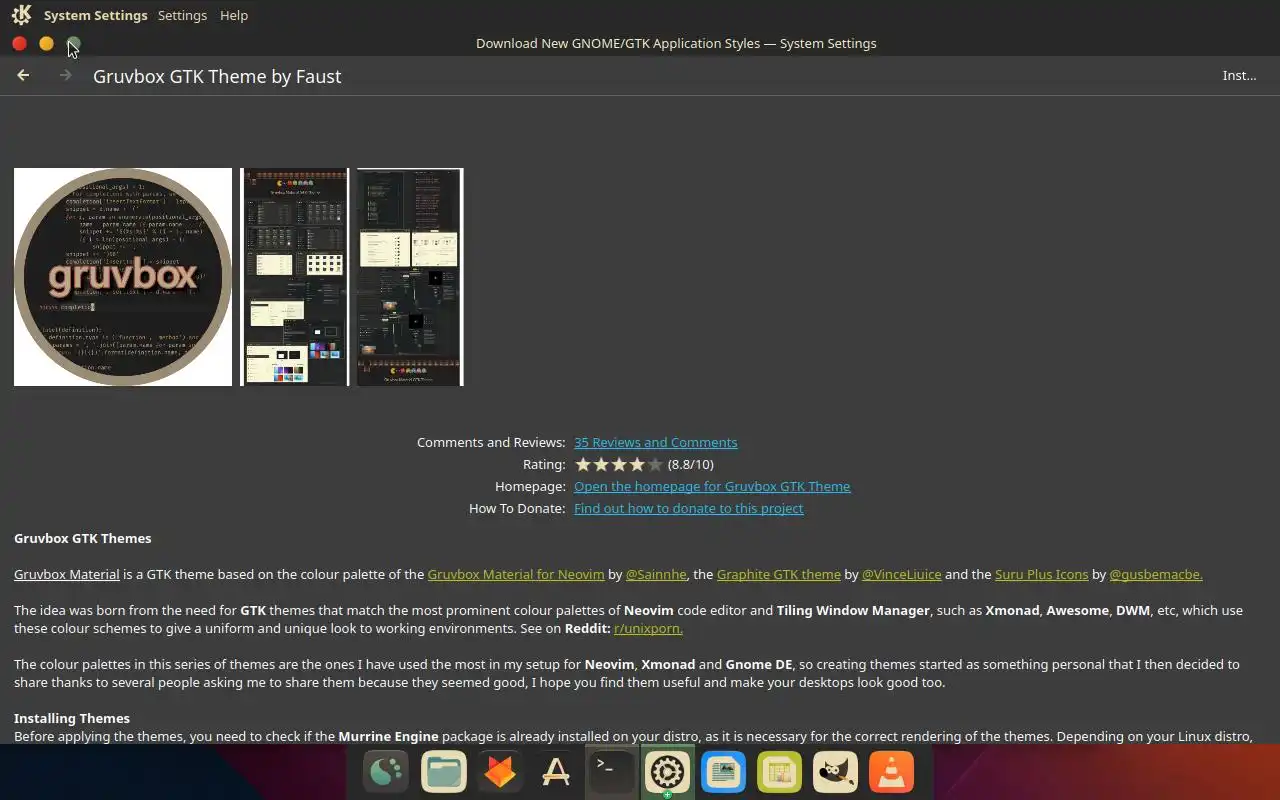Visit the @gusbemacbe profile link

pos(1156,574)
